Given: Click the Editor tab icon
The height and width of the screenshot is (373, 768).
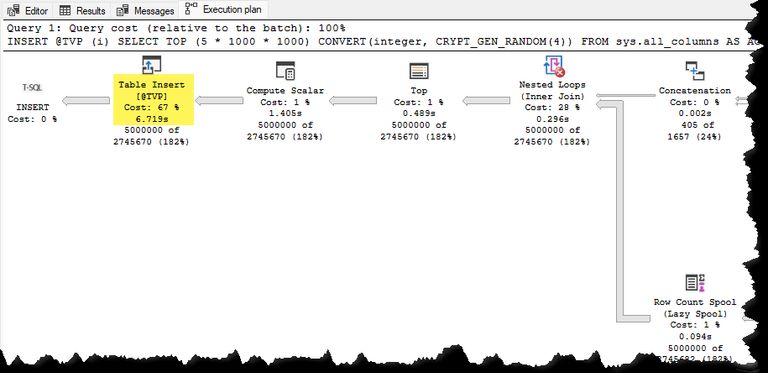Looking at the screenshot, I should point(14,10).
